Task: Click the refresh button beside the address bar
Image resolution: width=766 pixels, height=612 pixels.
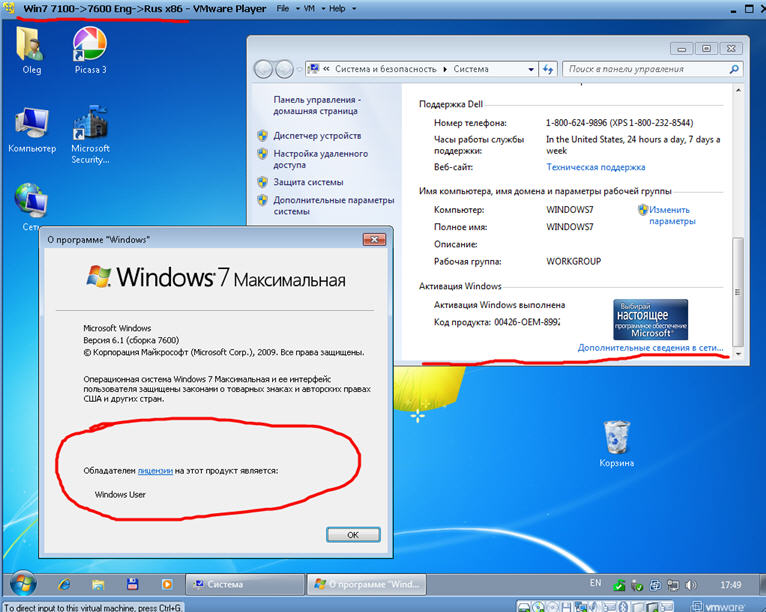Action: click(x=548, y=69)
